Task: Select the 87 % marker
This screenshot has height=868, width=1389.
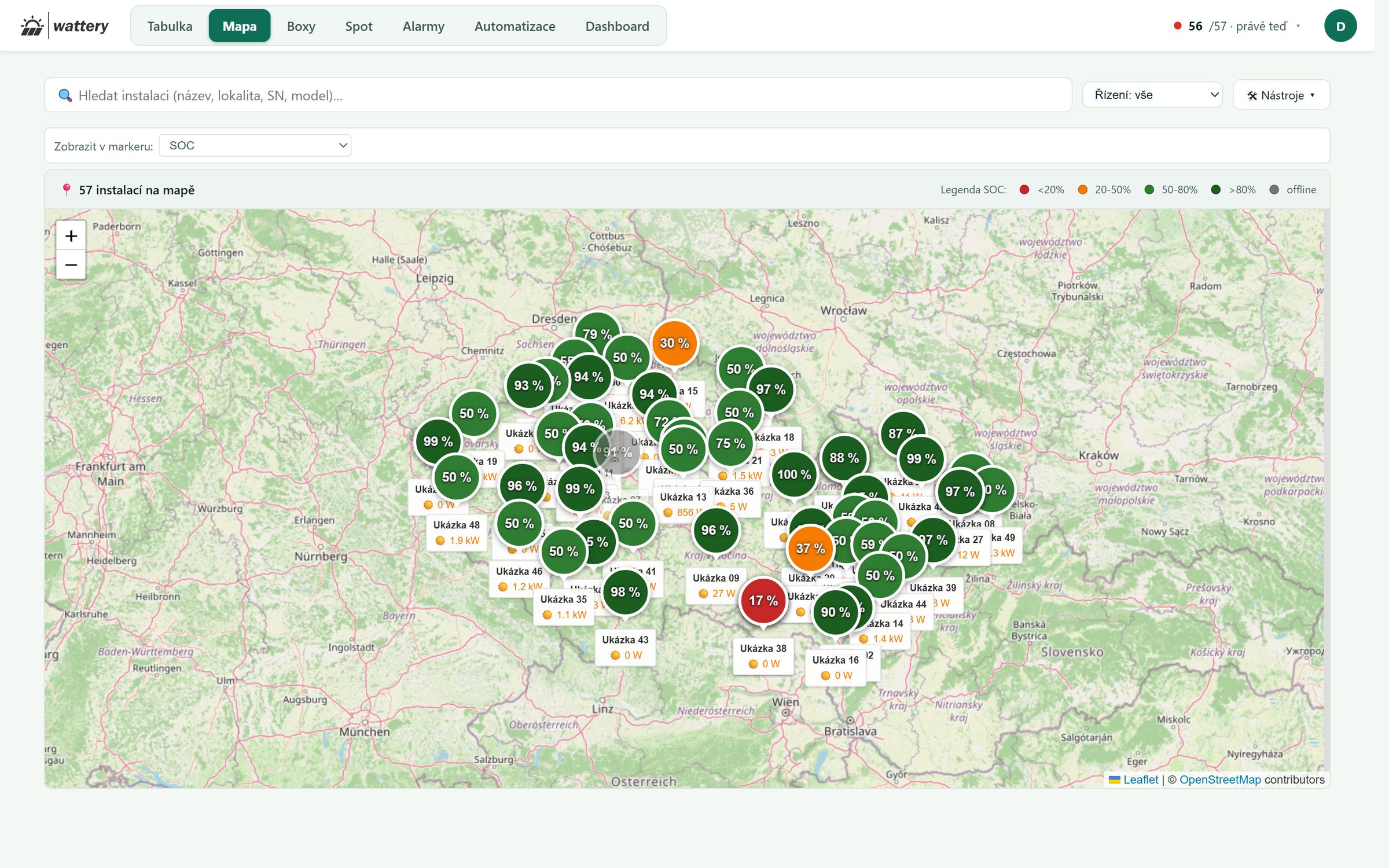Action: 902,433
